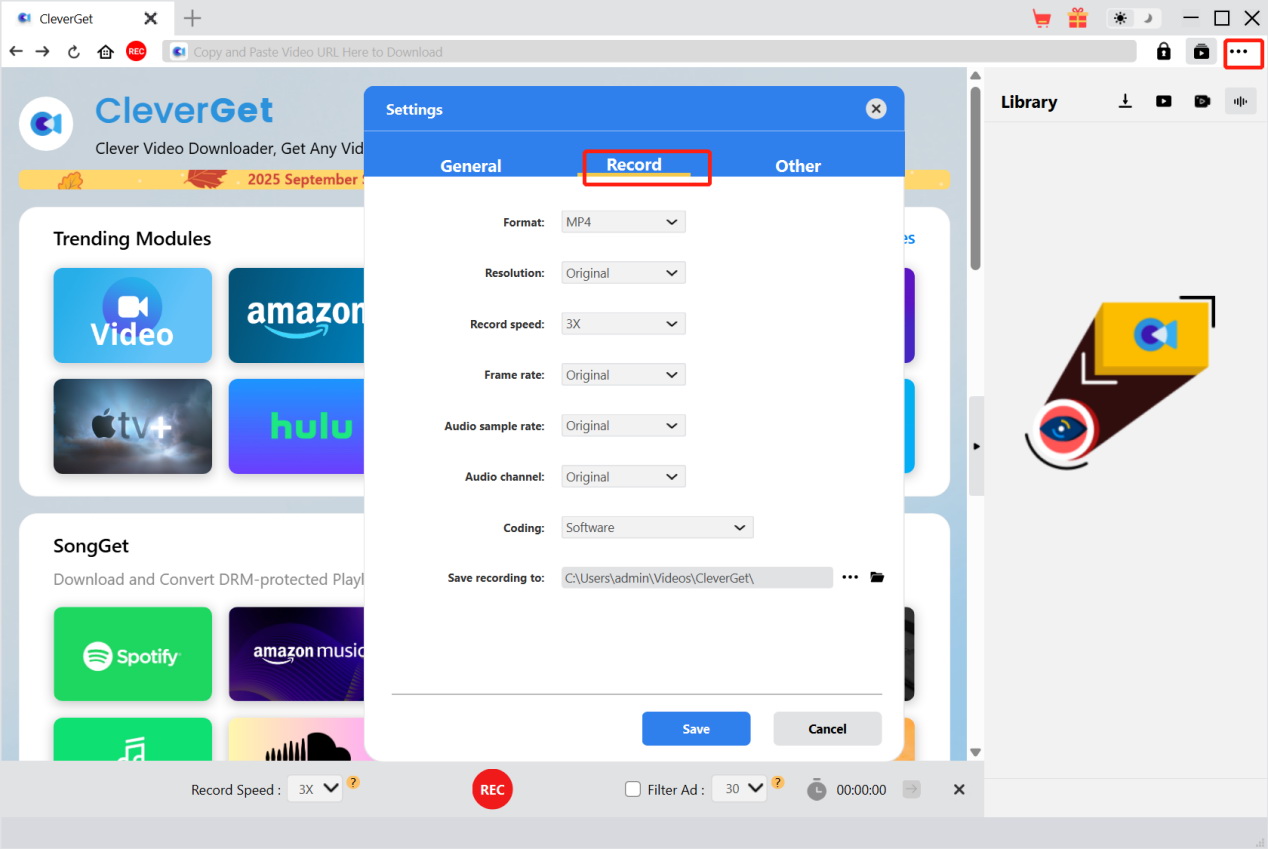Click the scrollbar down arrow

click(x=976, y=752)
